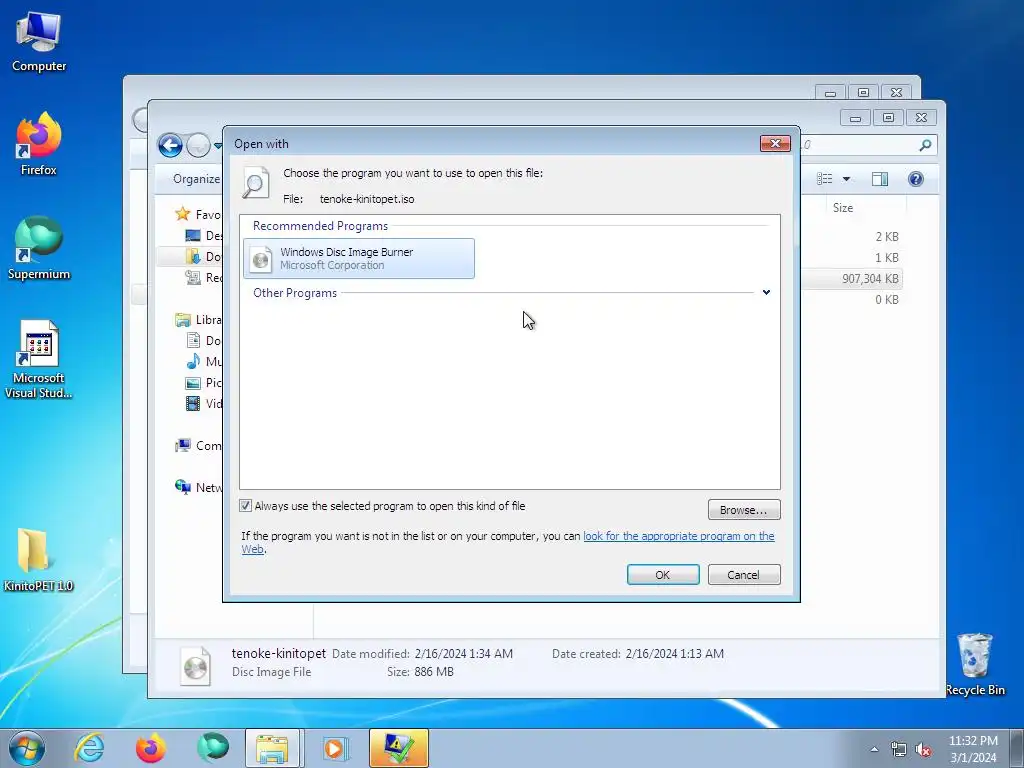The height and width of the screenshot is (768, 1024).
Task: Switch to the Windows Explorer taskbar button
Action: tap(273, 748)
